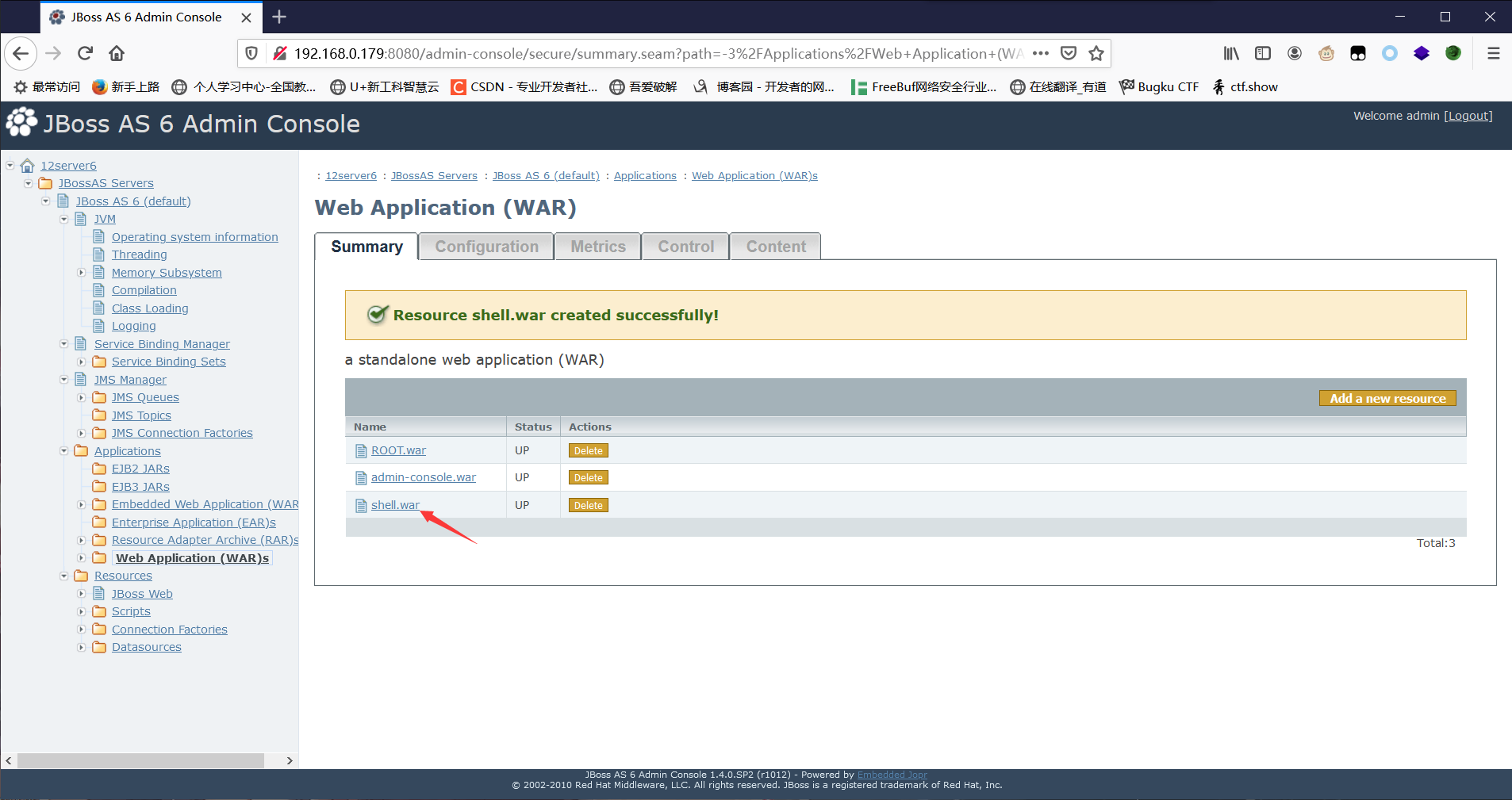
Task: Click Applications in the breadcrumb trail
Action: pyautogui.click(x=645, y=175)
